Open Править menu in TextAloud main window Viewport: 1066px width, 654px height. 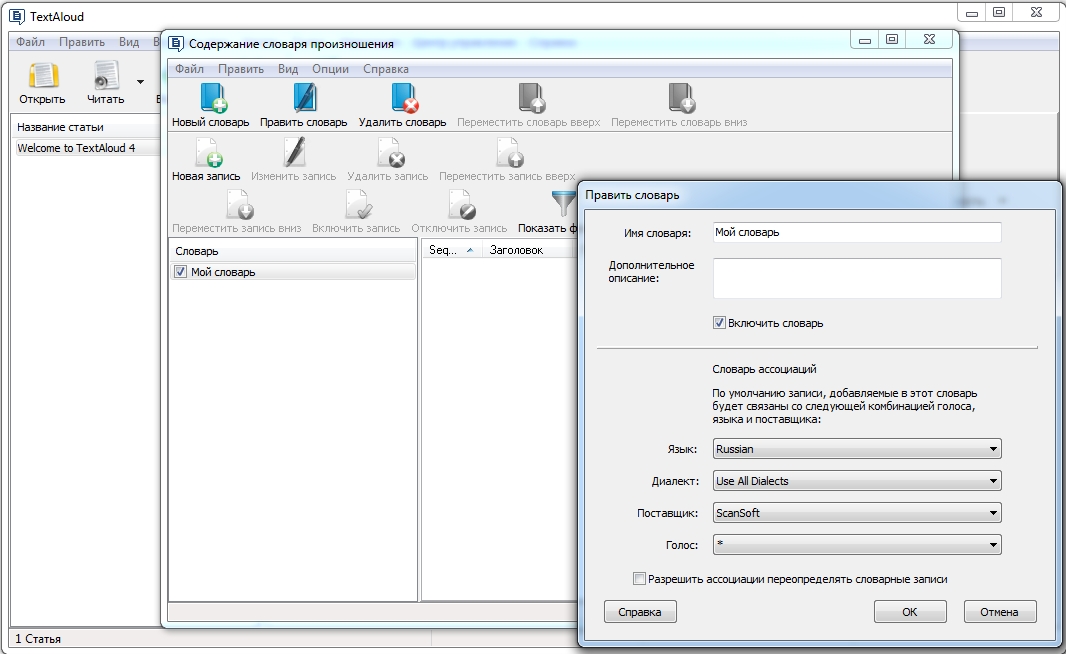click(82, 41)
